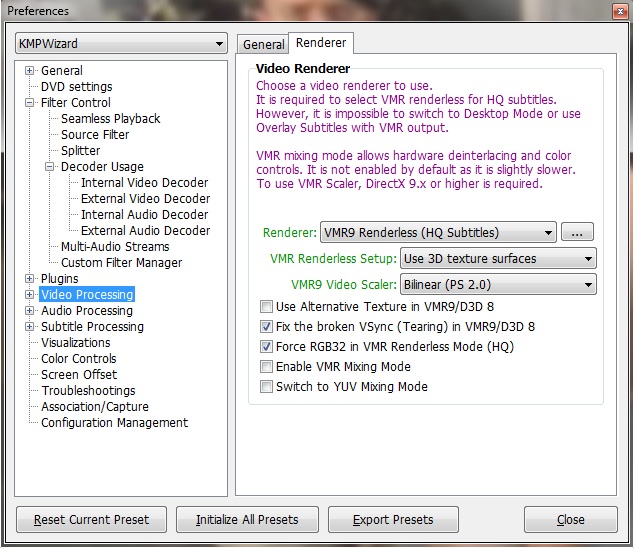Click Initialize All Presets button
Image resolution: width=634 pixels, height=548 pixels.
point(247,519)
